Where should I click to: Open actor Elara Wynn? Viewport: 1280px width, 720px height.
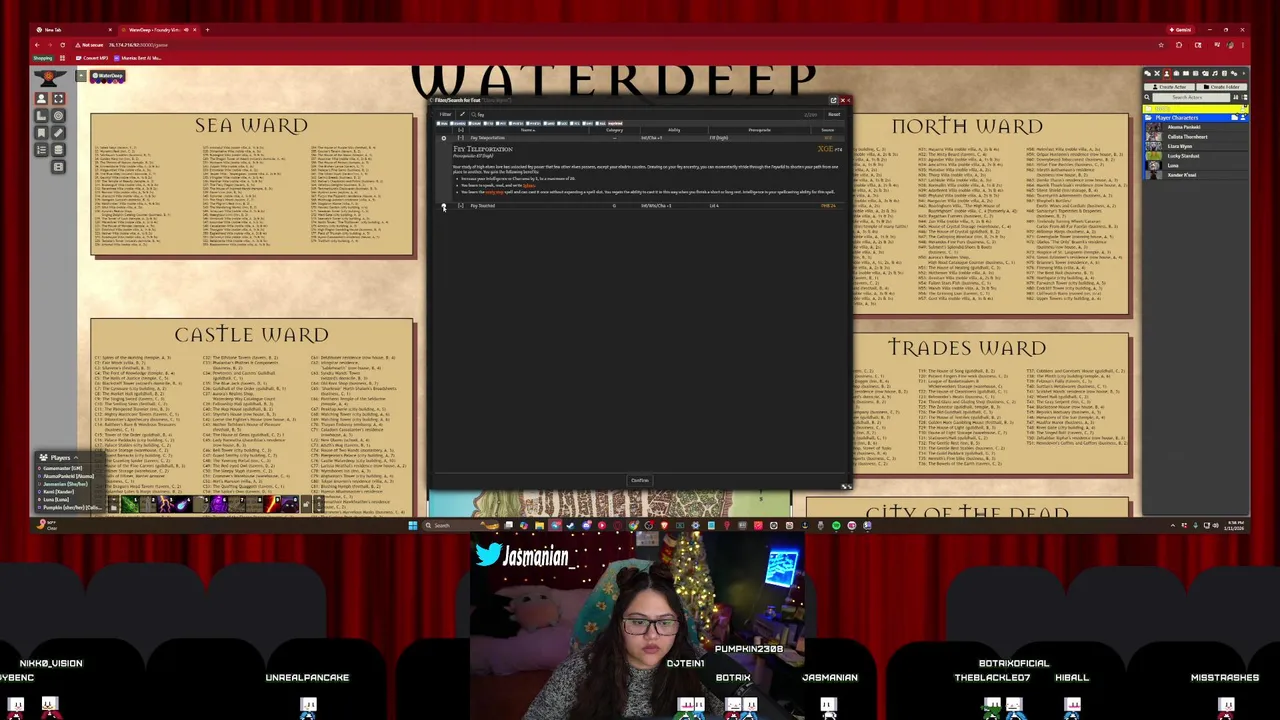coord(1196,146)
